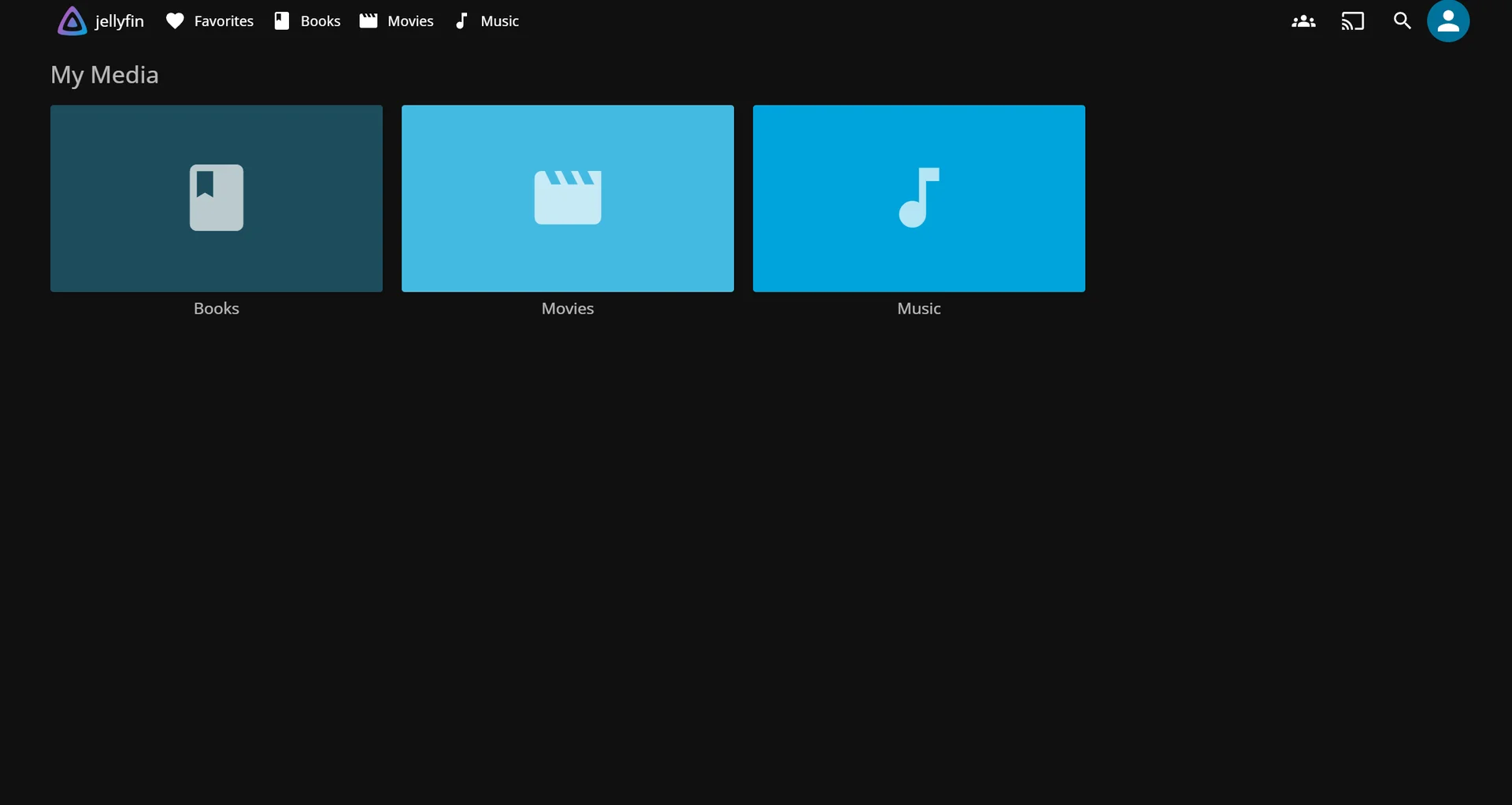The height and width of the screenshot is (805, 1512).
Task: Open the SyncPlay group icon
Action: click(1303, 21)
